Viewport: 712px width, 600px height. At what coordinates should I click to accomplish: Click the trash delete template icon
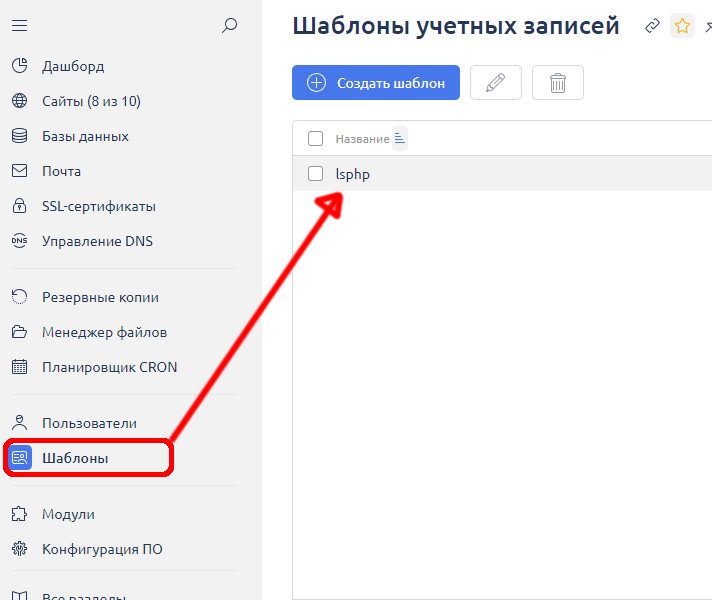558,83
